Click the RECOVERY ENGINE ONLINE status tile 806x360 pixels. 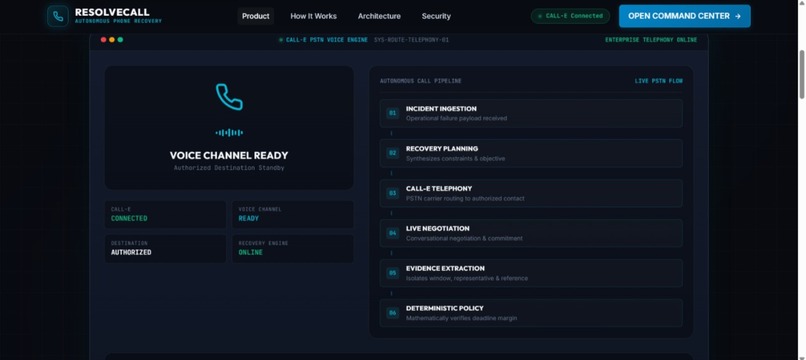point(293,248)
